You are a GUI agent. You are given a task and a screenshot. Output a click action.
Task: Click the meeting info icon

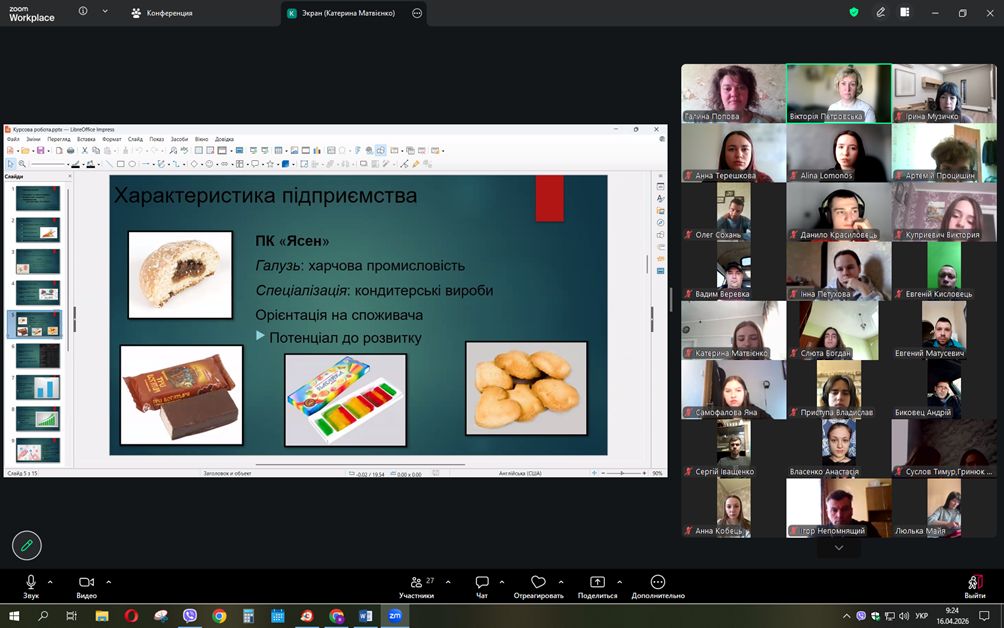tap(82, 12)
